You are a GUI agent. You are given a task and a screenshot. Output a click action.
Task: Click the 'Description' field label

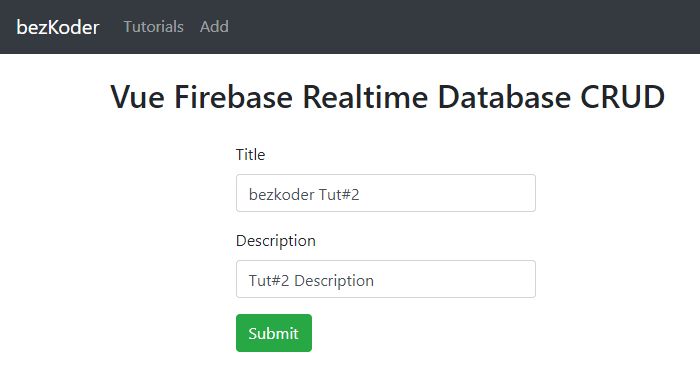(x=276, y=241)
